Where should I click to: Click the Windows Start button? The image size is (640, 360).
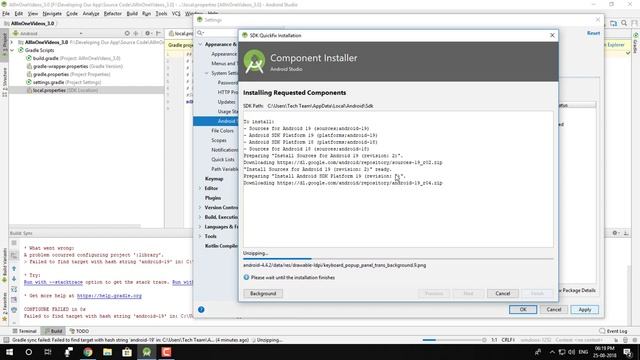9,352
